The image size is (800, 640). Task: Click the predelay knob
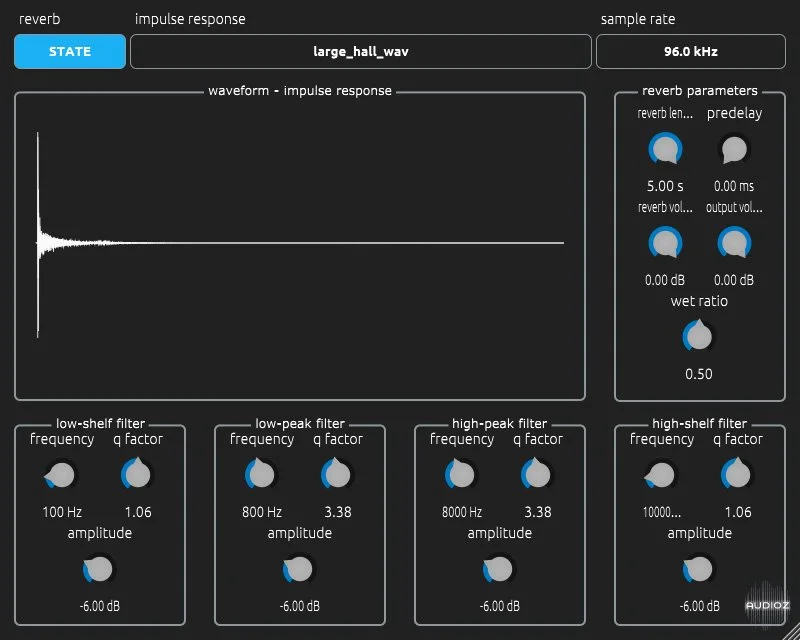[734, 149]
